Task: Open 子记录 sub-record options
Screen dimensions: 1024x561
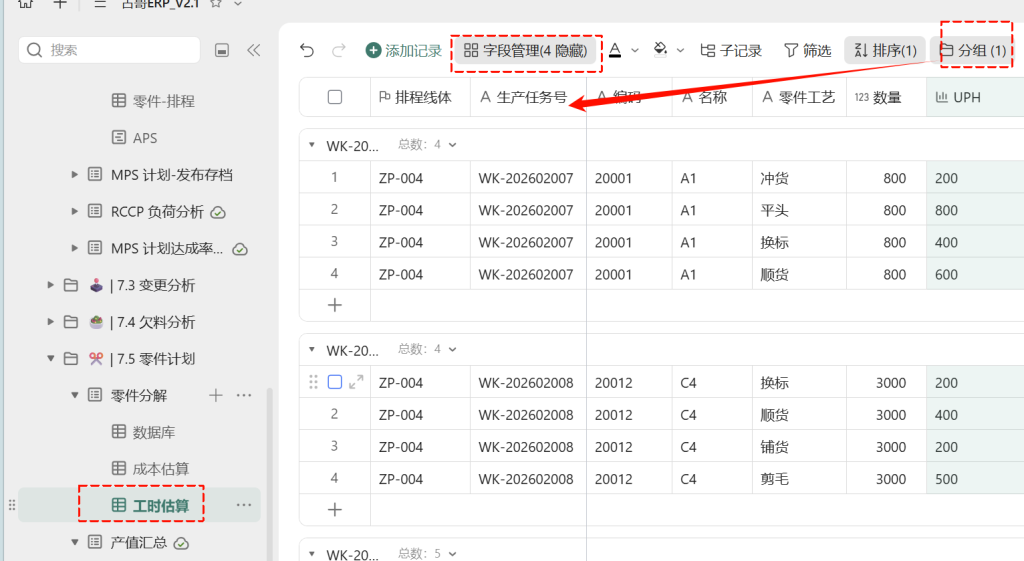Action: click(x=731, y=50)
